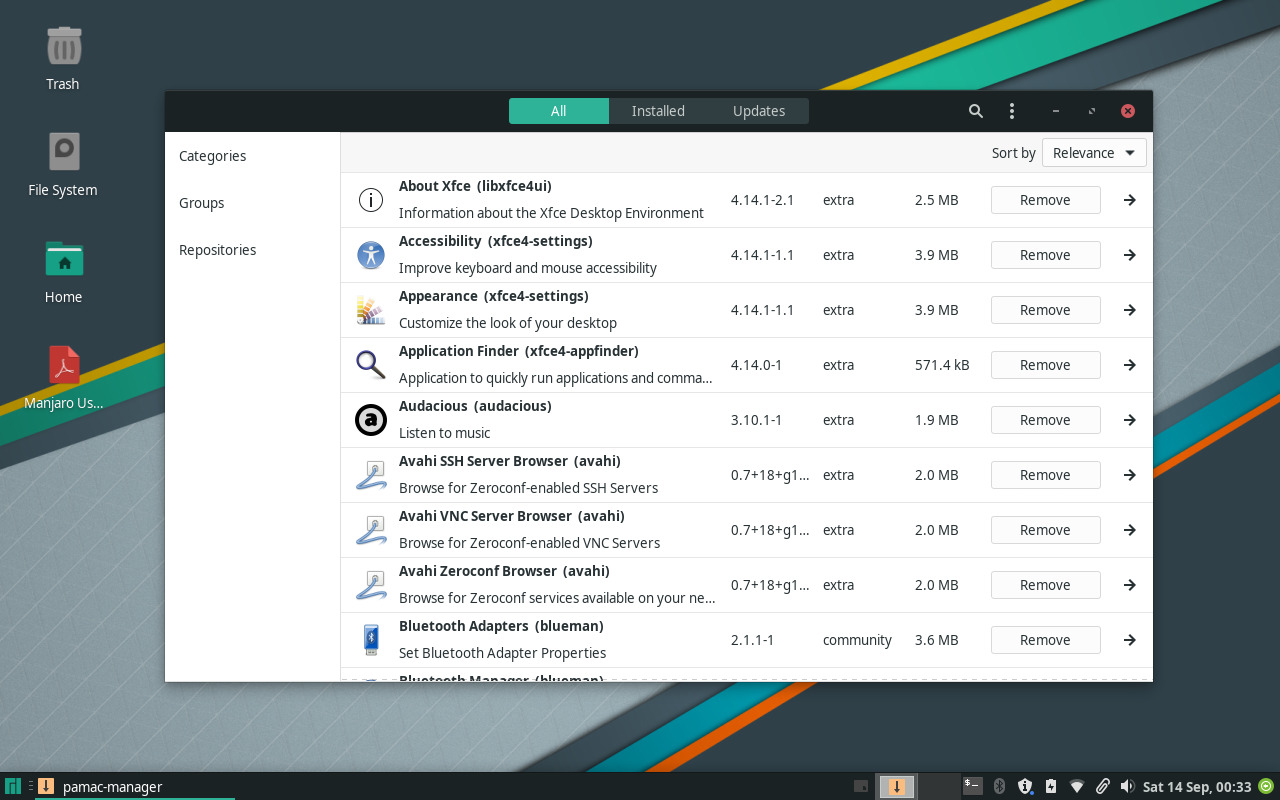Viewport: 1280px width, 800px height.
Task: Click the Bluetooth icon in the system tray
Action: (x=999, y=787)
